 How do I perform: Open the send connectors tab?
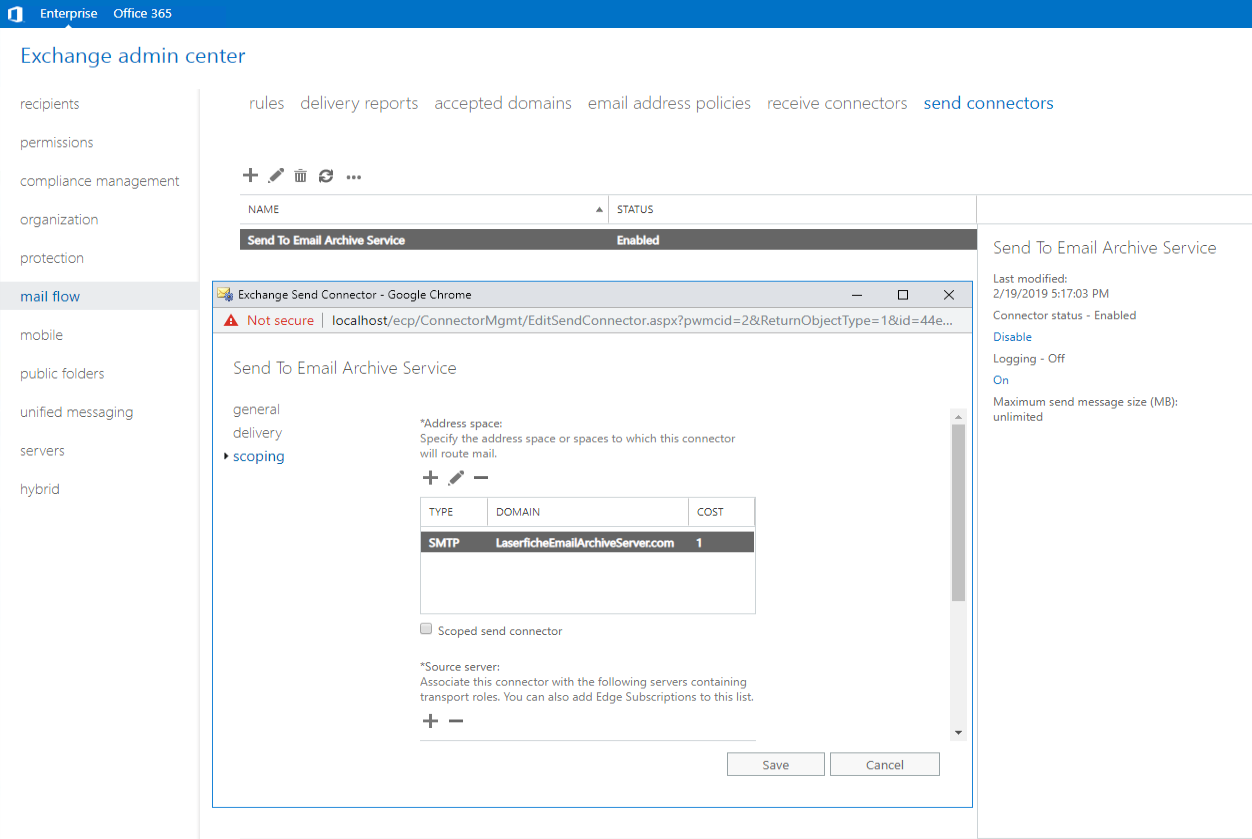989,103
